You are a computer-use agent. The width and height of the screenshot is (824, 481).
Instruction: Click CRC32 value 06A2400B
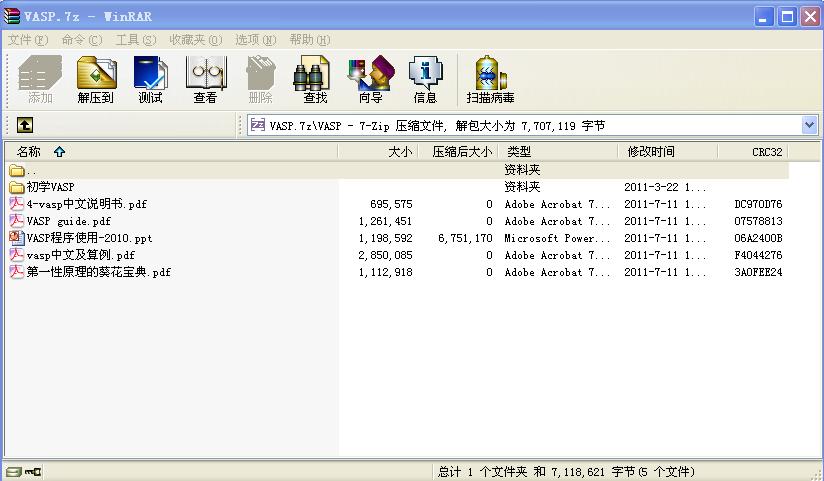click(758, 238)
